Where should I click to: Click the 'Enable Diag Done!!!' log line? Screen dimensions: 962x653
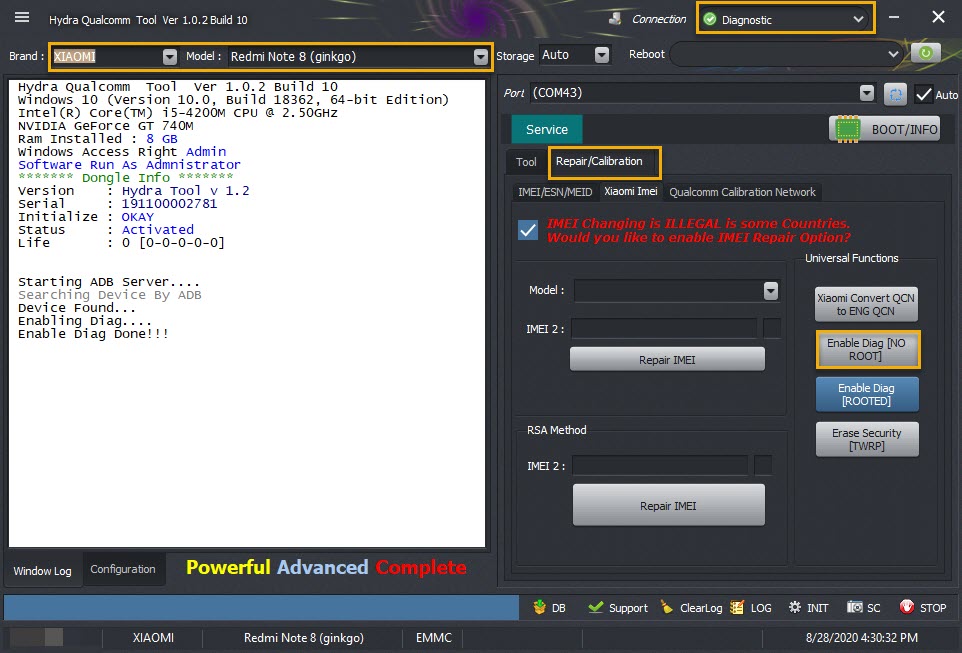[x=93, y=334]
